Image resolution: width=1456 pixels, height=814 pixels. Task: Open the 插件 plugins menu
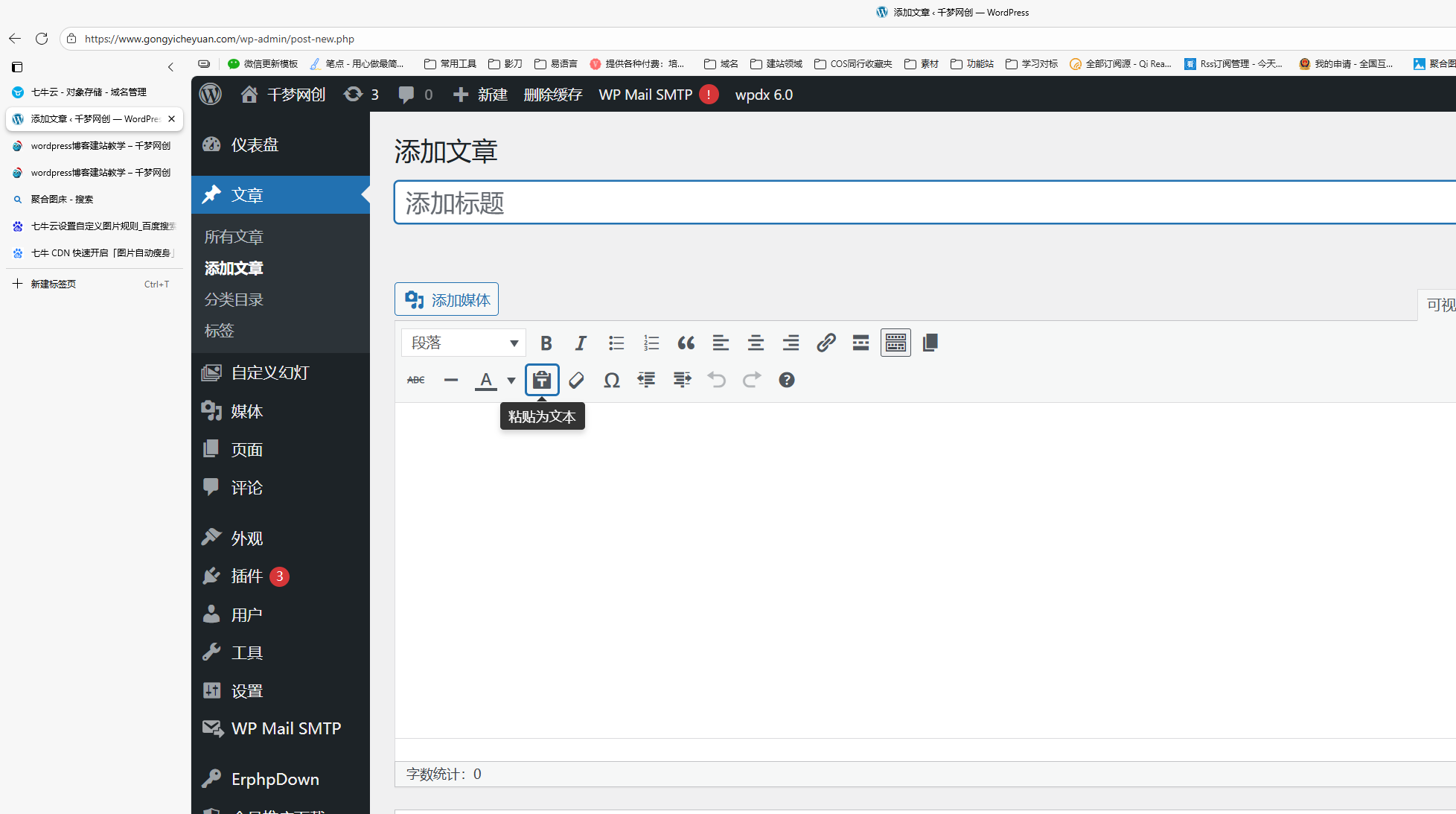(246, 576)
